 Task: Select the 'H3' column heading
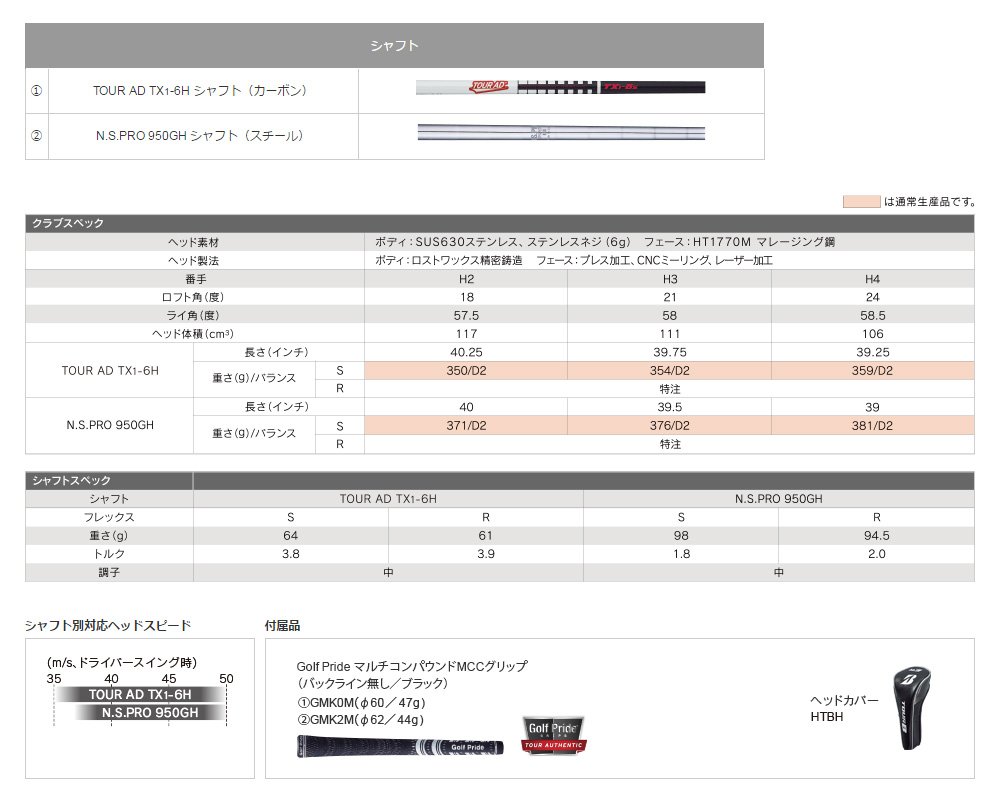[670, 279]
